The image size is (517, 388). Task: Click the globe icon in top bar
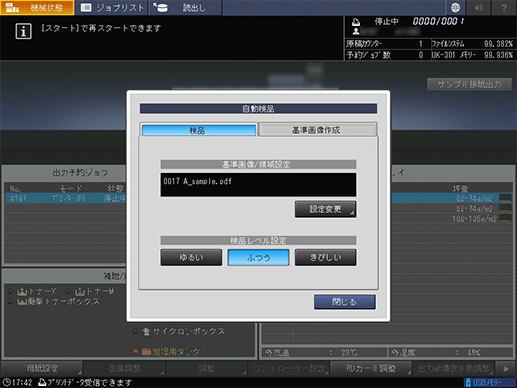(x=455, y=7)
